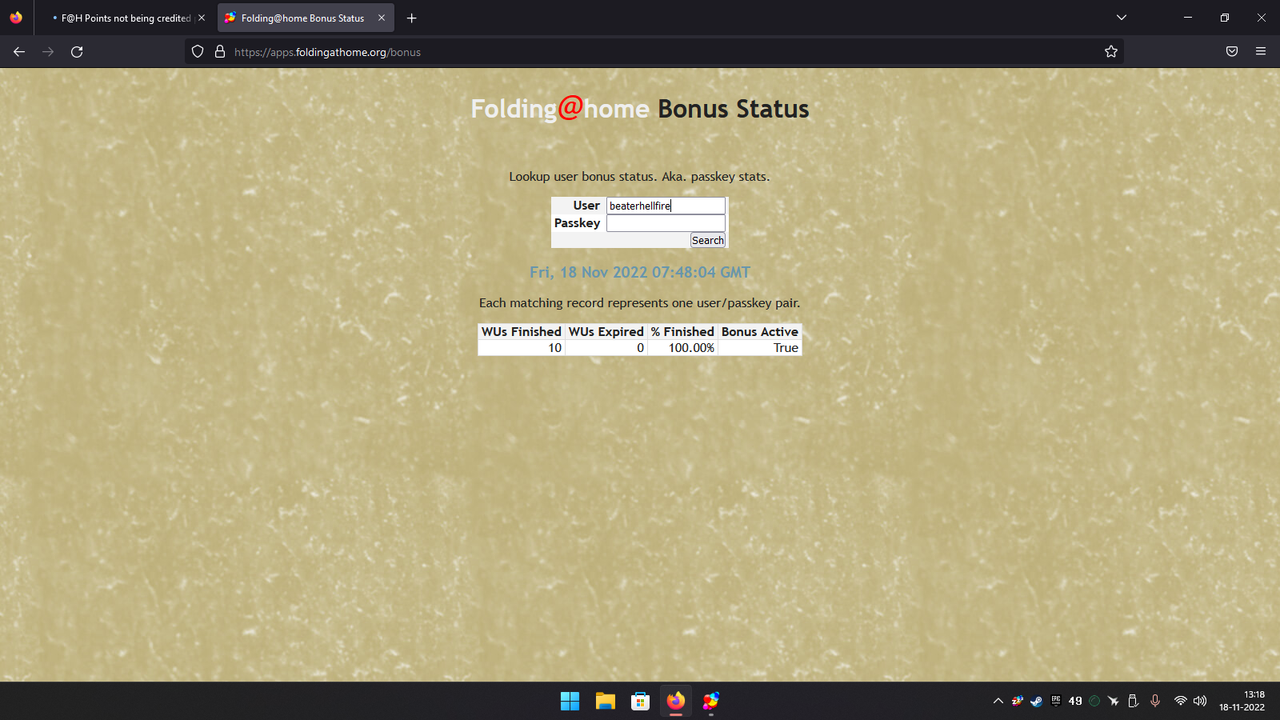Screen dimensions: 1280x720
Task: Open Folding@home app in taskbar
Action: tap(711, 701)
